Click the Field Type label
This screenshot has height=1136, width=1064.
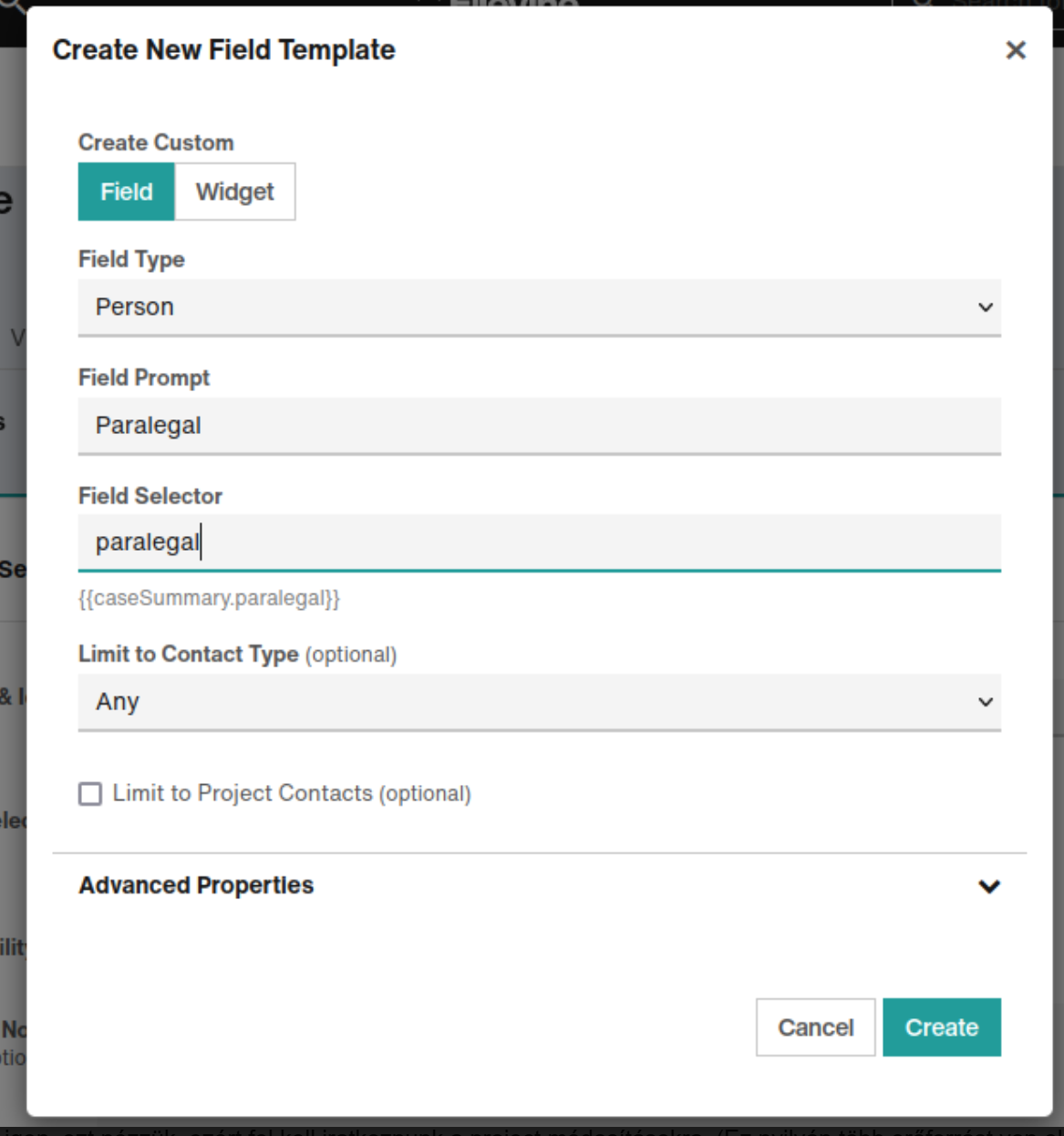pyautogui.click(x=131, y=260)
